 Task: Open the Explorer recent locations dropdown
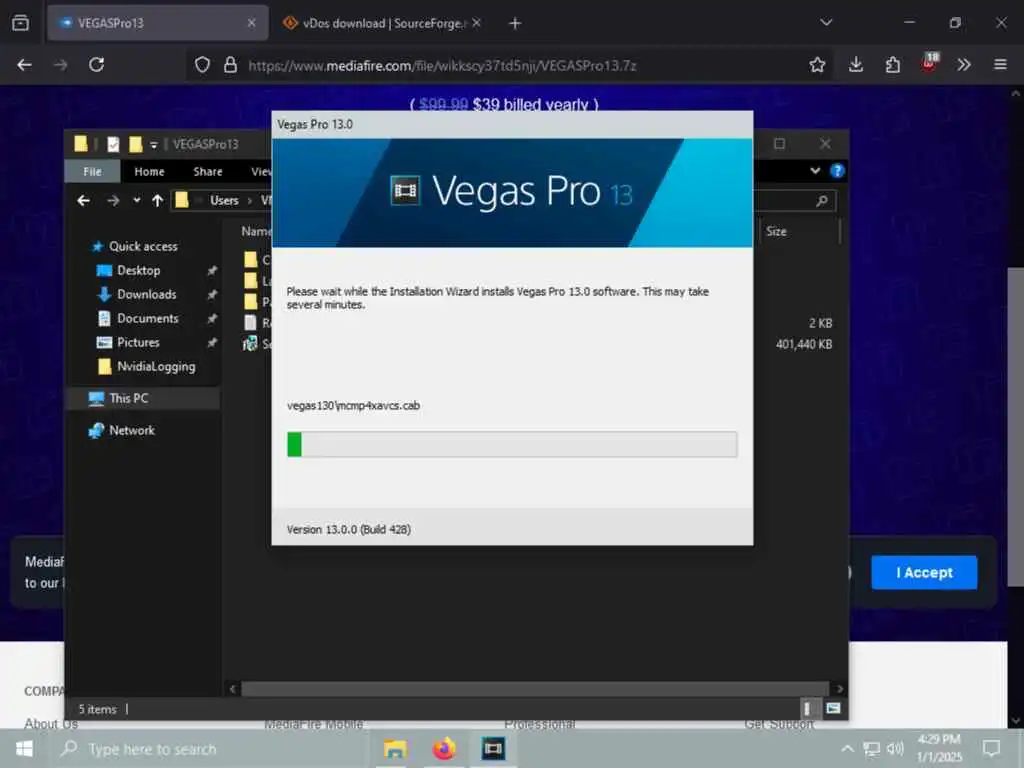pyautogui.click(x=136, y=200)
